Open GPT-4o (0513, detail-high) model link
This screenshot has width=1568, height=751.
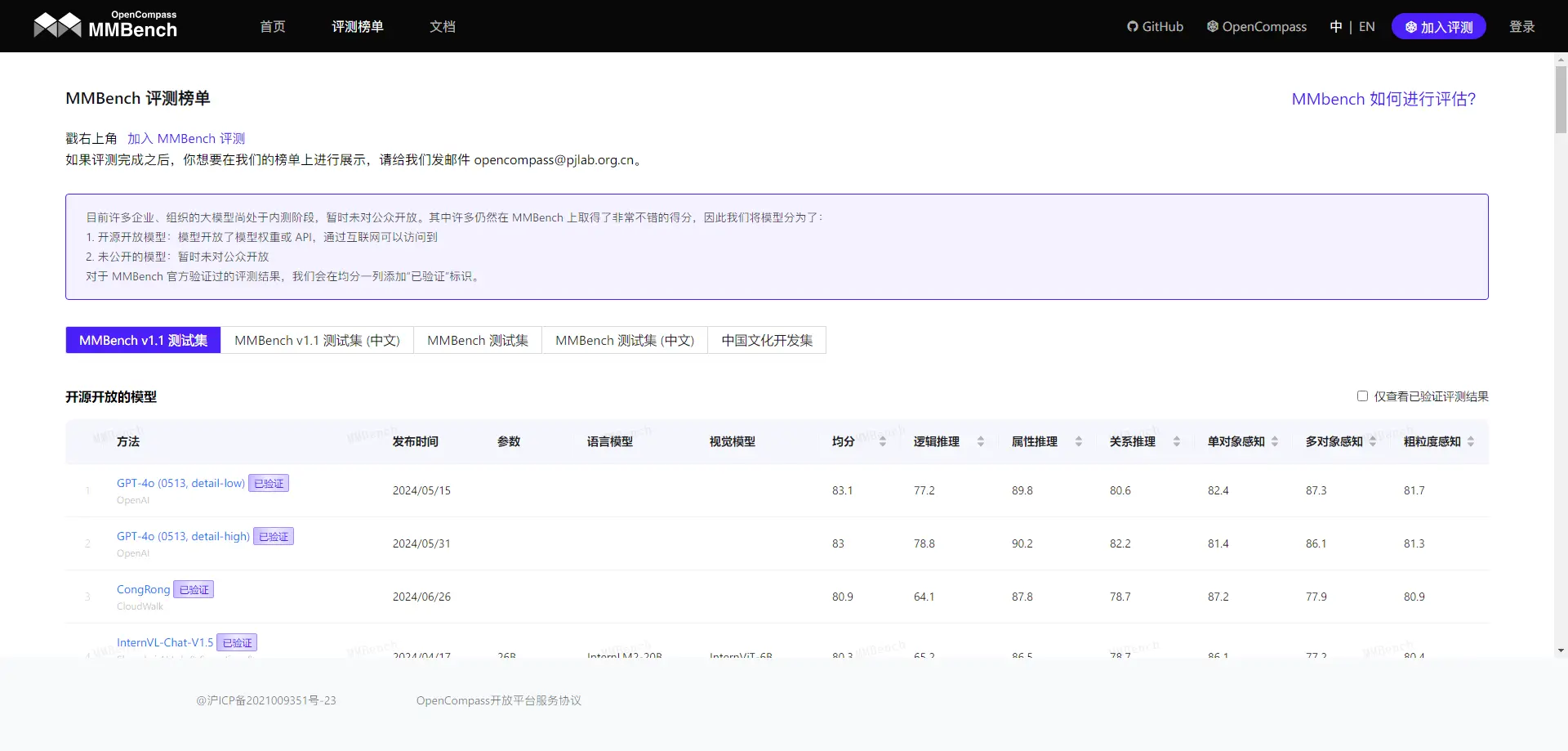(x=183, y=536)
